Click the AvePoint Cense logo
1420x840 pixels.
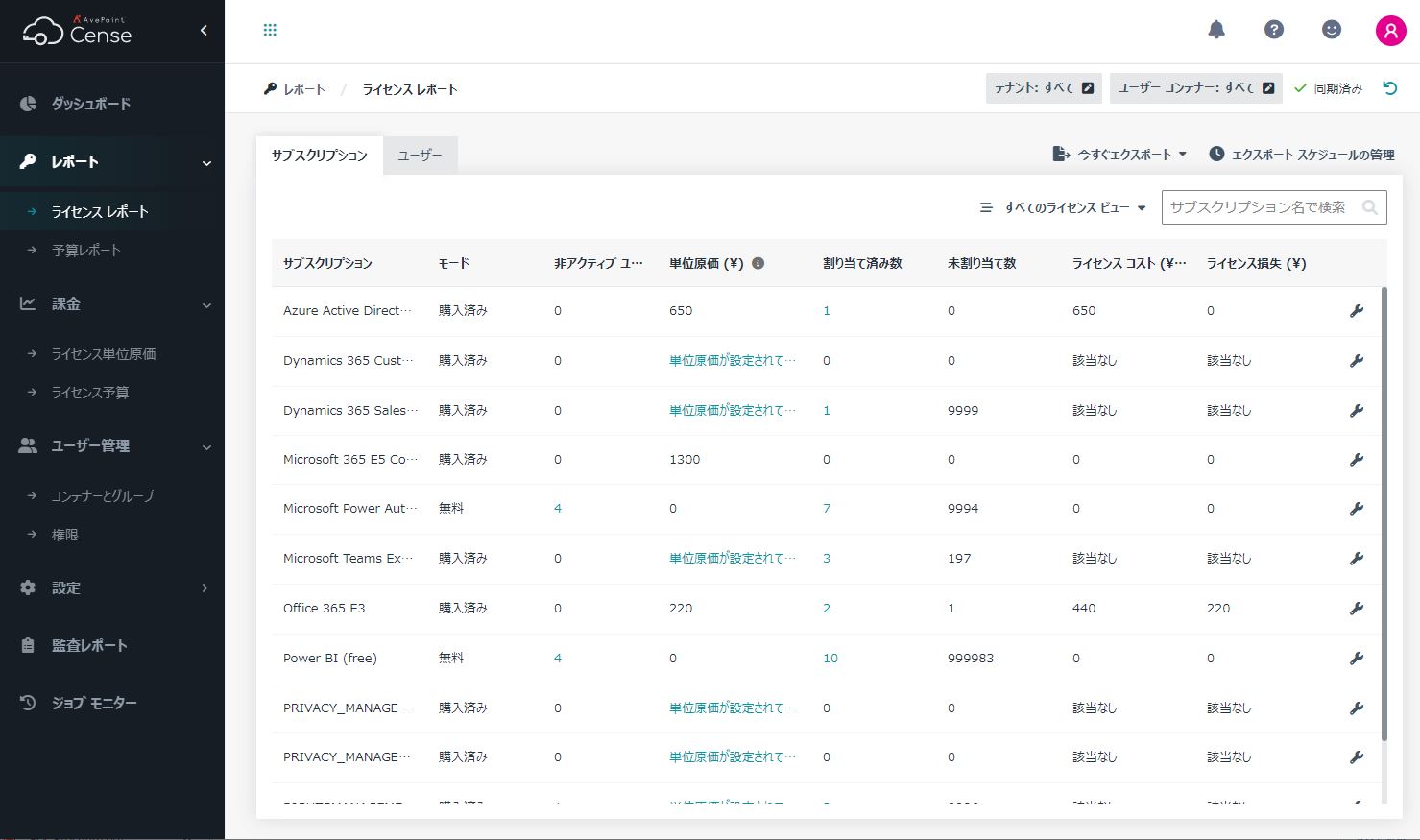78,31
